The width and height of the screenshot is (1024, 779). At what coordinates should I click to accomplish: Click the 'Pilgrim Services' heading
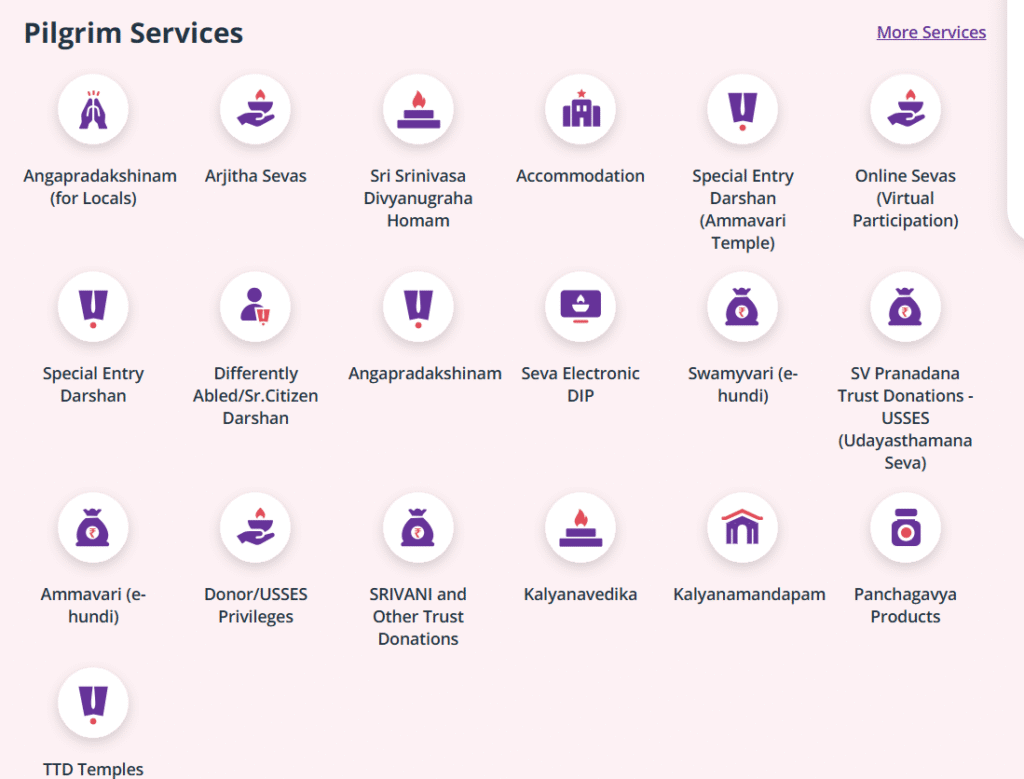[x=133, y=33]
